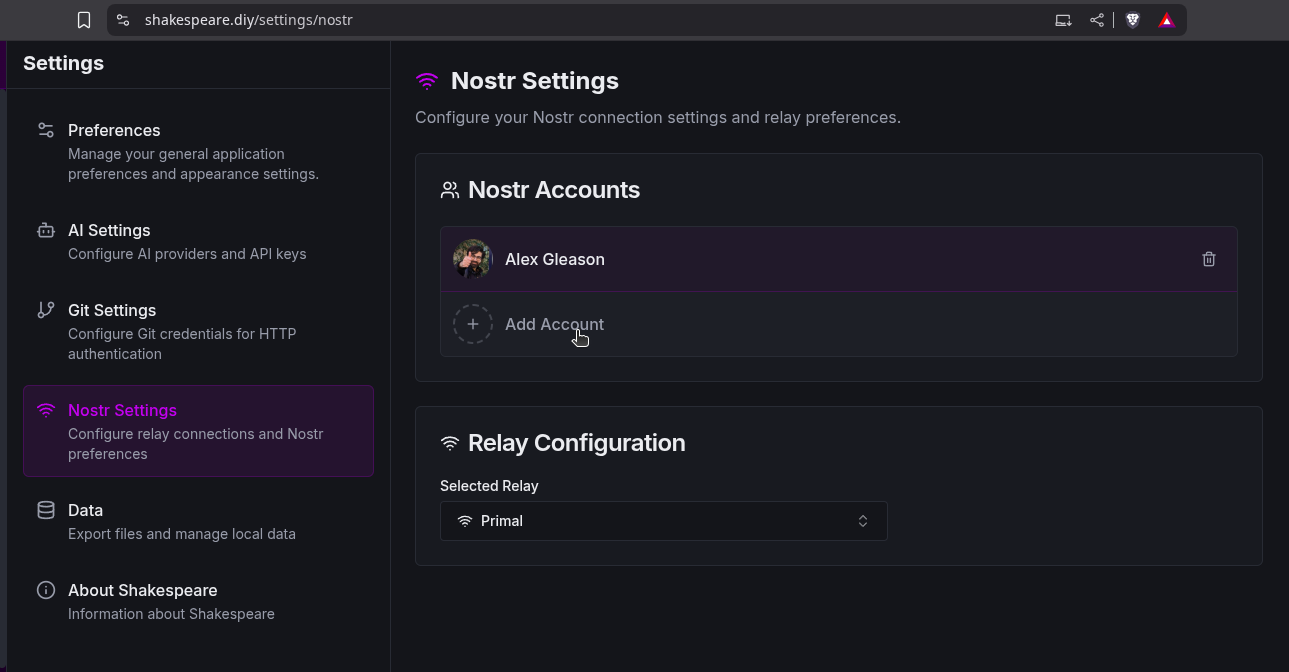This screenshot has height=672, width=1289.
Task: Open AI Settings page
Action: pyautogui.click(x=198, y=241)
